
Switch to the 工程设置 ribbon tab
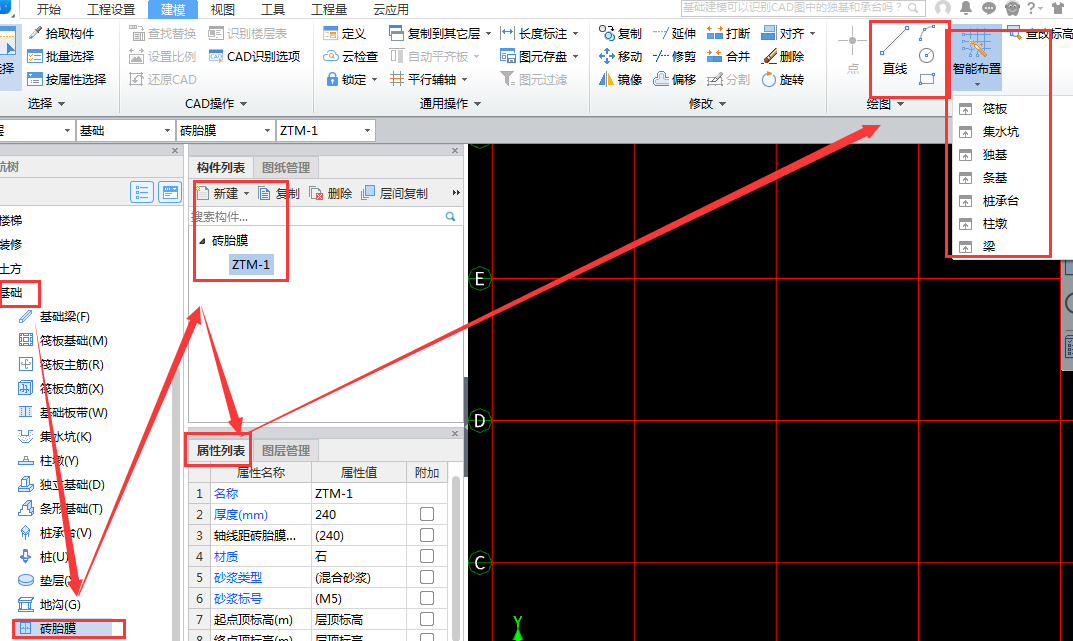pyautogui.click(x=112, y=10)
